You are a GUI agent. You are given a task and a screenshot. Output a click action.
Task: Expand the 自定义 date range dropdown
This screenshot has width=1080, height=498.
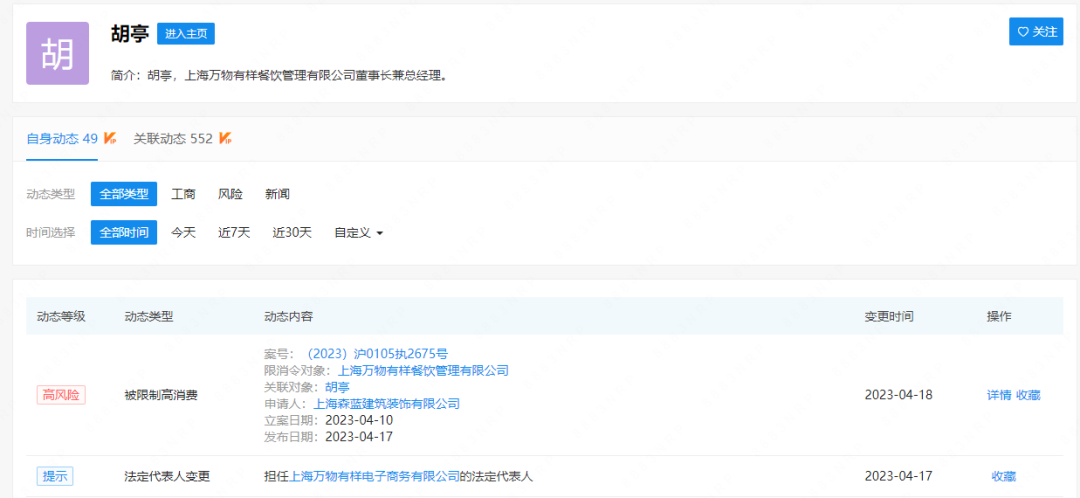pyautogui.click(x=359, y=233)
